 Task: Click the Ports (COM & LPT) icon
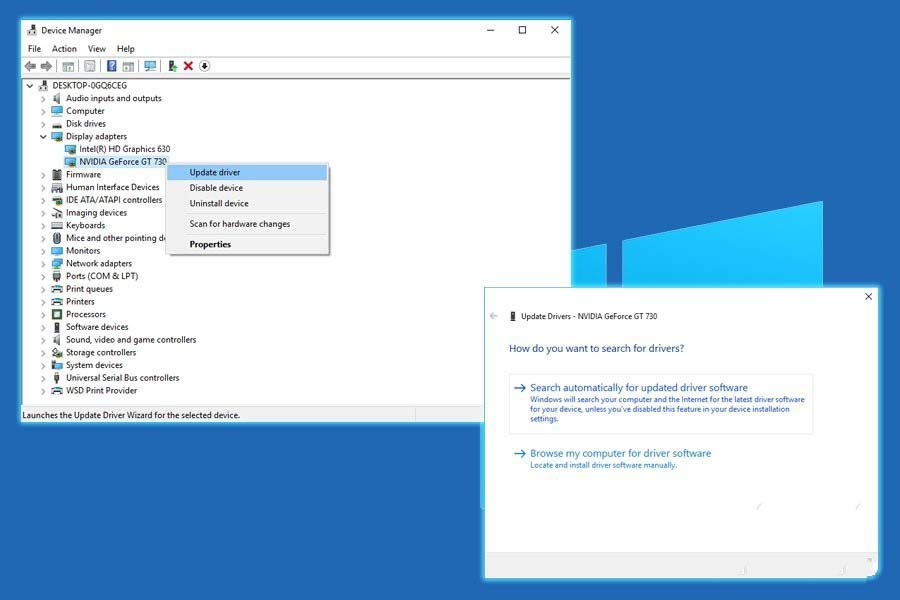57,276
